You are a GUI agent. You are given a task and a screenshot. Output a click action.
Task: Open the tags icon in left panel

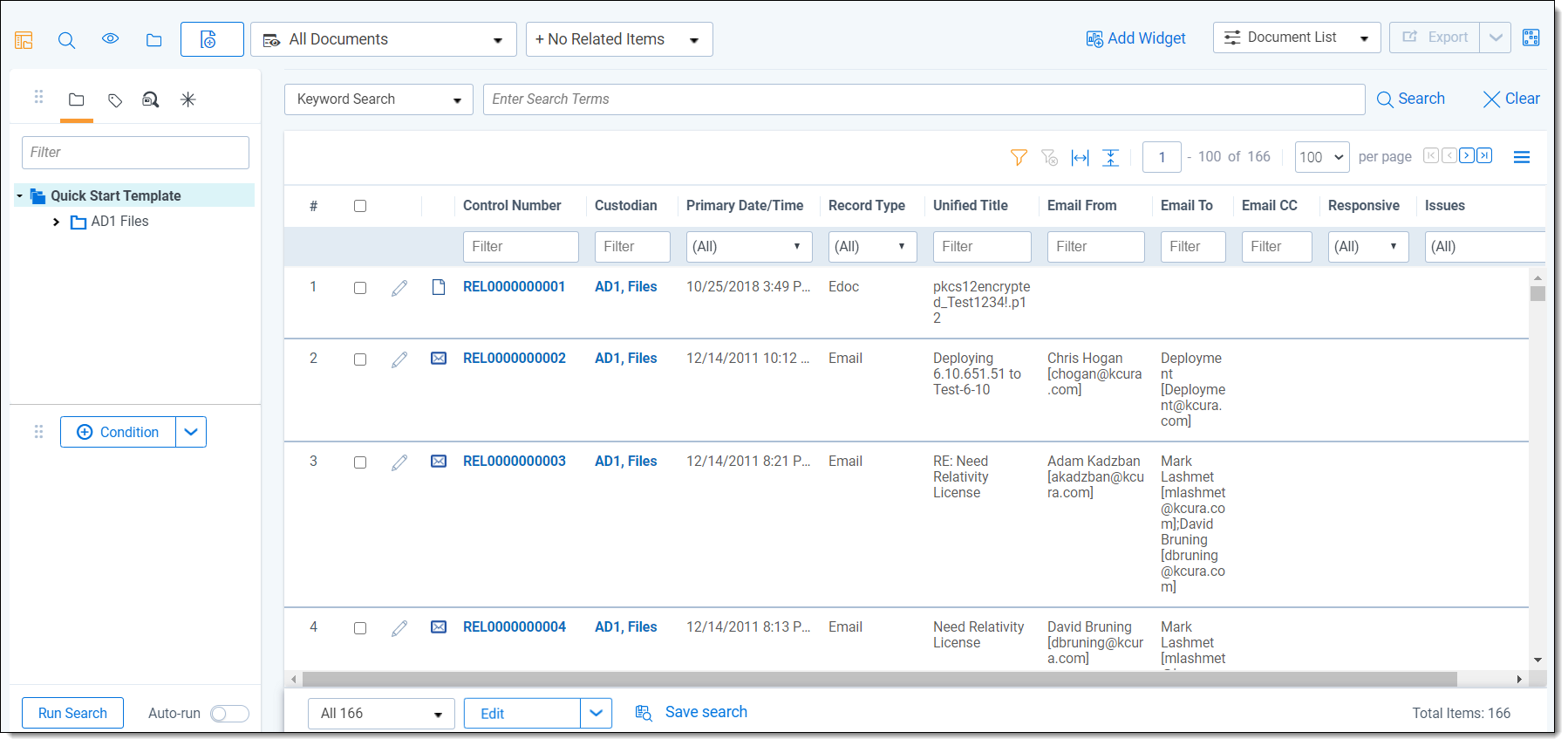pos(114,100)
